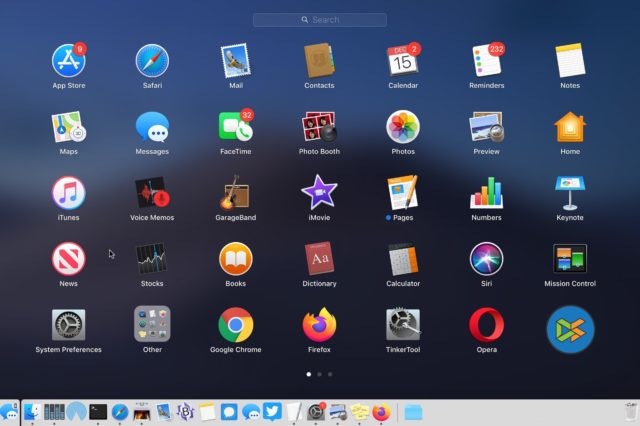Open Twitter from the Dock
This screenshot has width=640, height=426.
pos(271,411)
